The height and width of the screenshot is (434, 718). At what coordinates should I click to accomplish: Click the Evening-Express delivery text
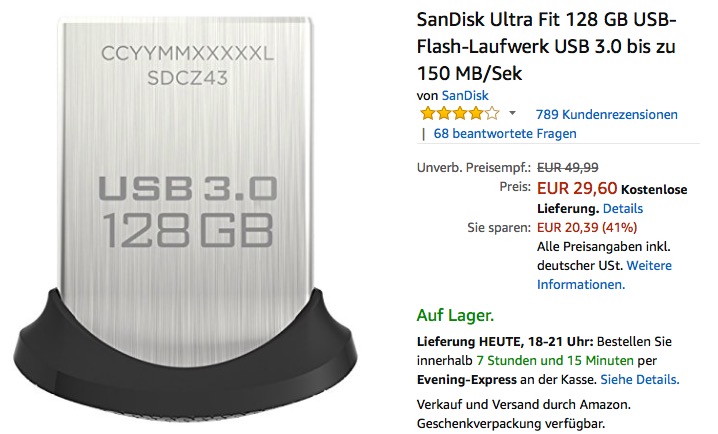point(467,380)
